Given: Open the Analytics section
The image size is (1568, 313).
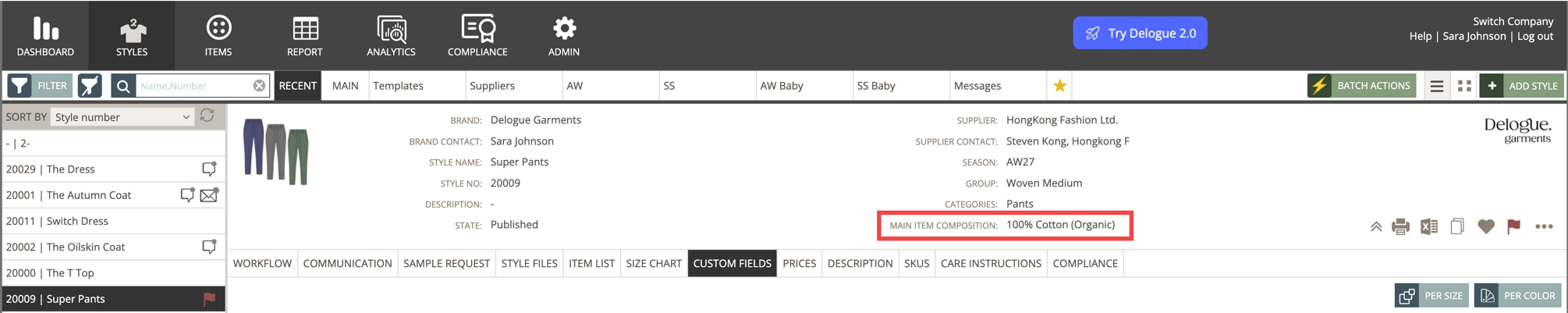Looking at the screenshot, I should 391,36.
